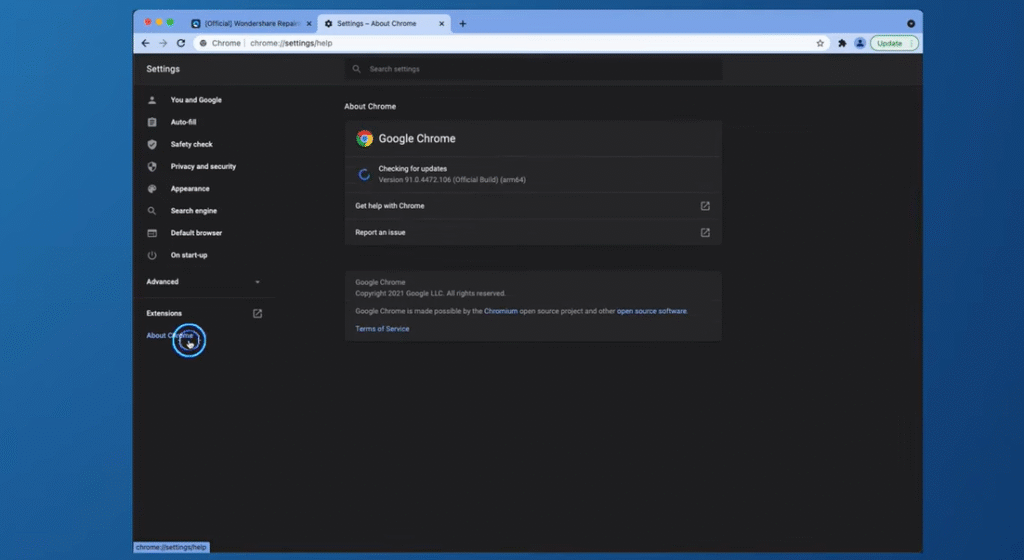Screen dimensions: 1024x560
Task: Click the Search settings field
Action: coord(533,69)
